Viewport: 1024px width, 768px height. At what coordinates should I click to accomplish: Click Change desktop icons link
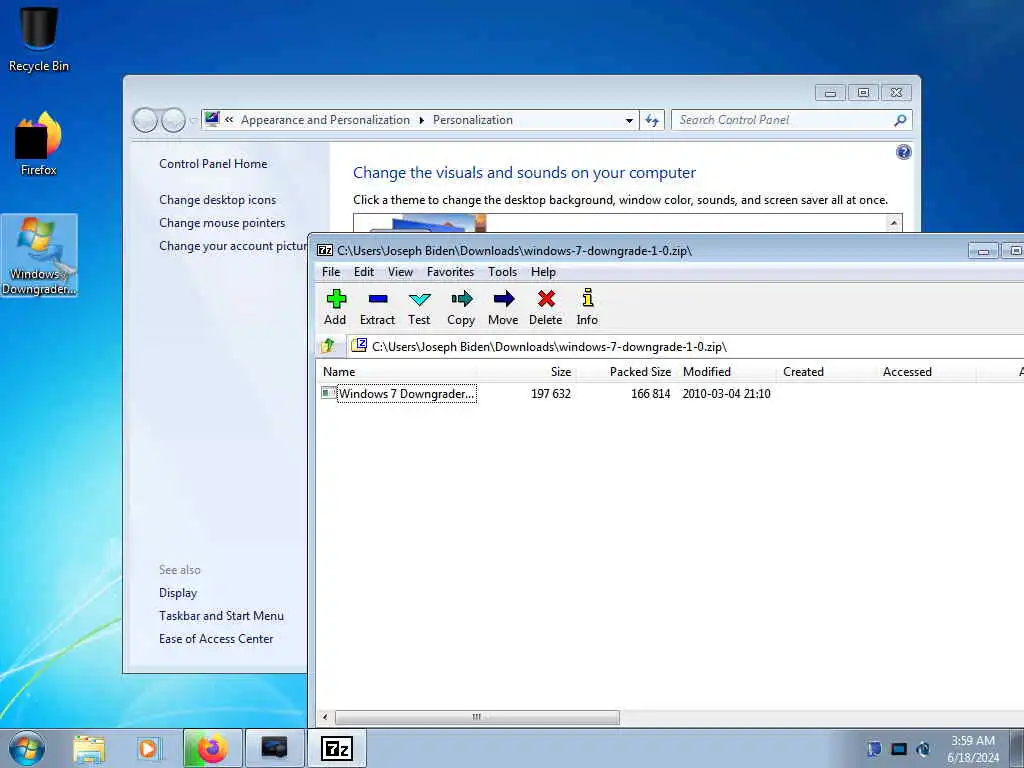click(x=217, y=200)
